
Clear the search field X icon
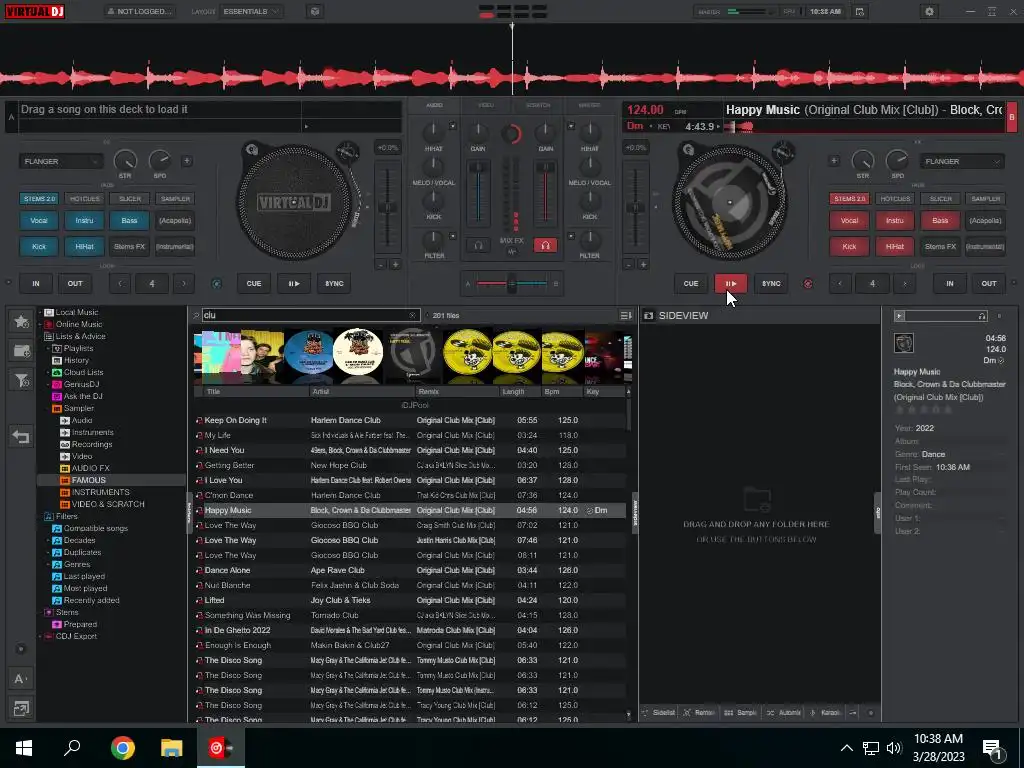coord(412,315)
